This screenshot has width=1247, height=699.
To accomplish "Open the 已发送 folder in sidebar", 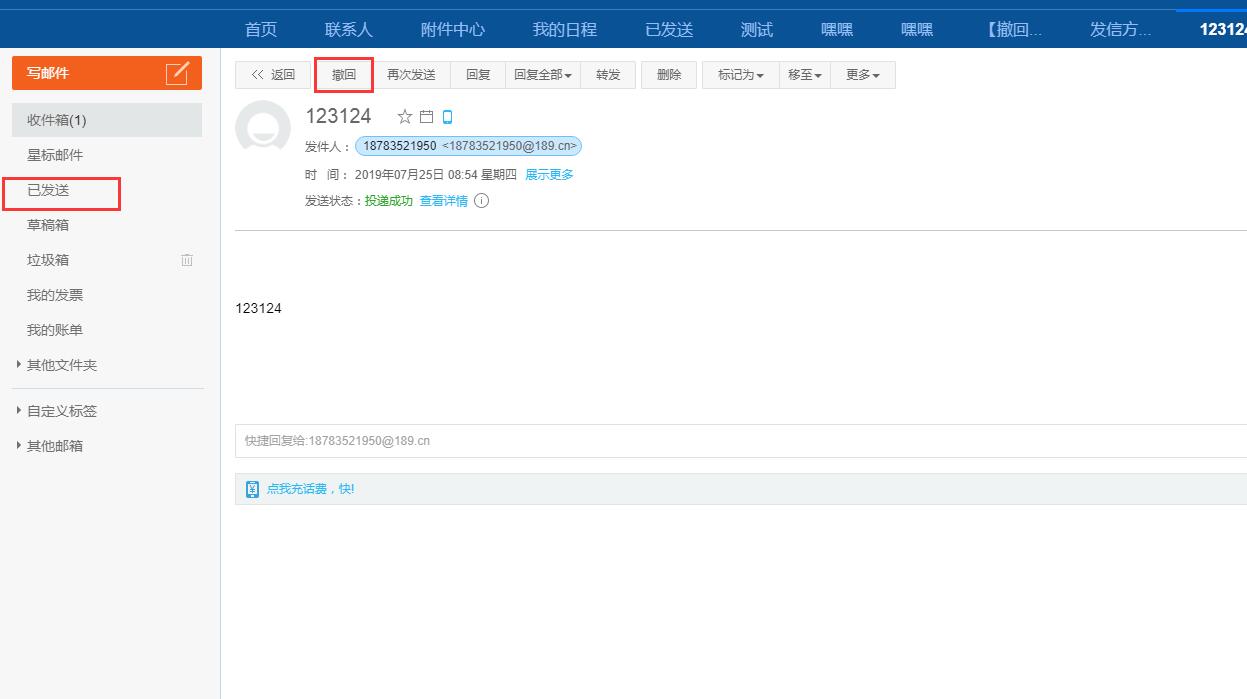I will [48, 190].
